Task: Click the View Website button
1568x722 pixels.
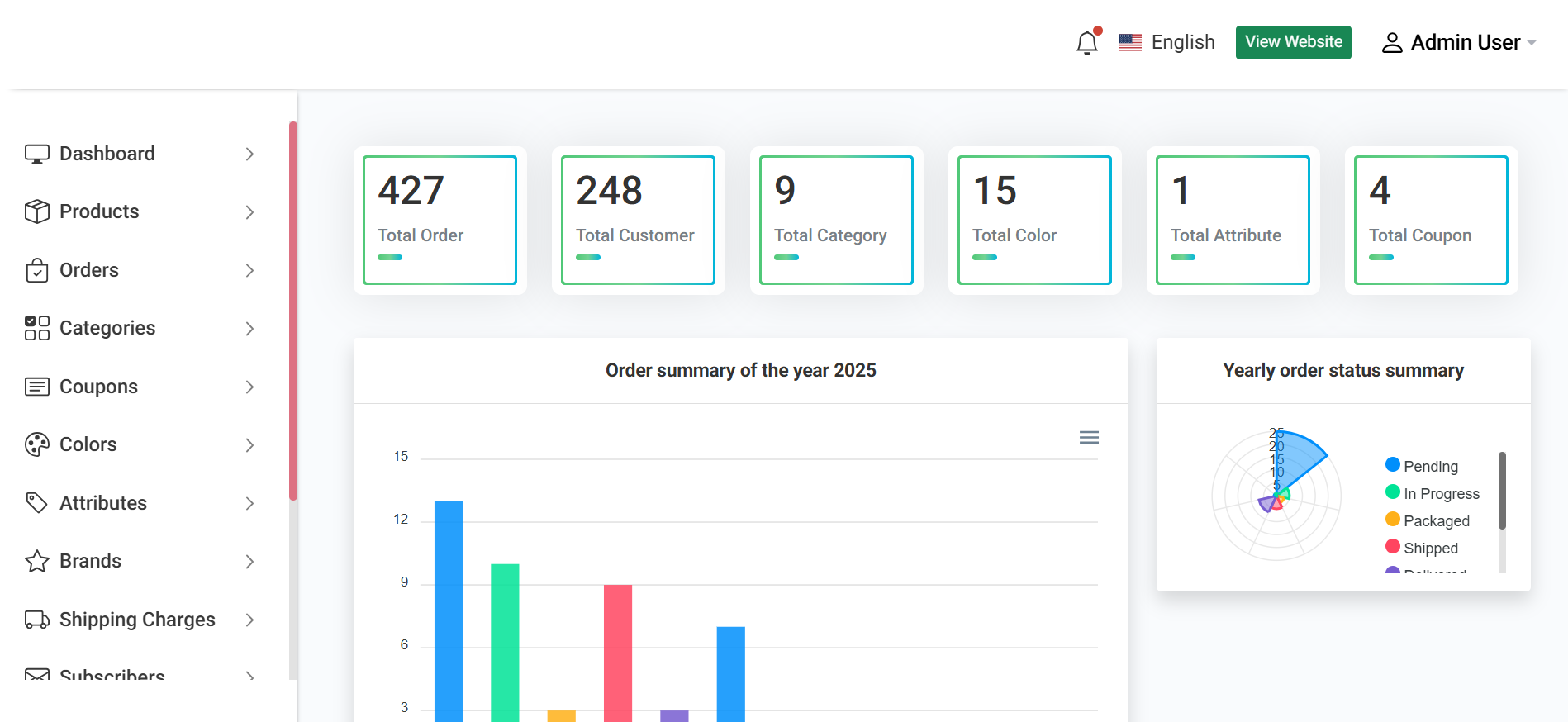Action: pyautogui.click(x=1293, y=42)
